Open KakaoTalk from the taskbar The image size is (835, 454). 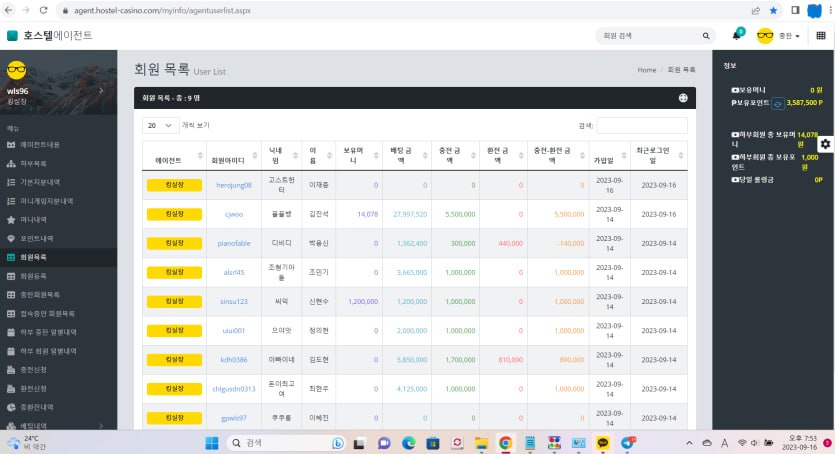pyautogui.click(x=603, y=442)
